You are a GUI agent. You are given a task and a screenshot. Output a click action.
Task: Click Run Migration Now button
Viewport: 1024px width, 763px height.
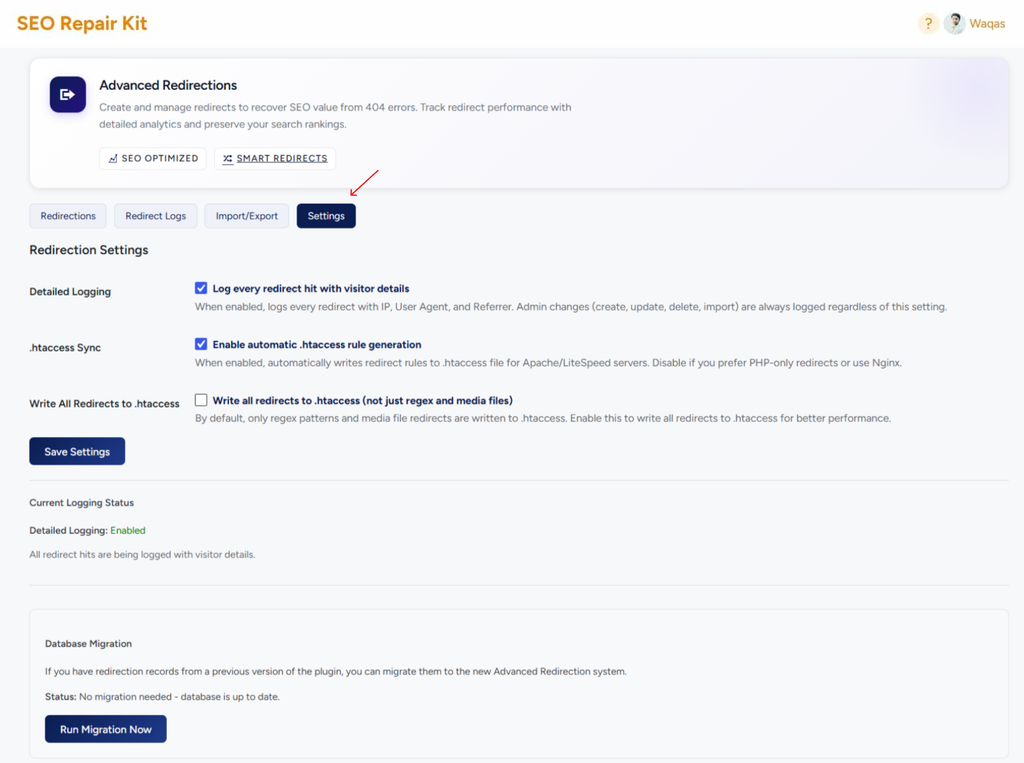[106, 729]
